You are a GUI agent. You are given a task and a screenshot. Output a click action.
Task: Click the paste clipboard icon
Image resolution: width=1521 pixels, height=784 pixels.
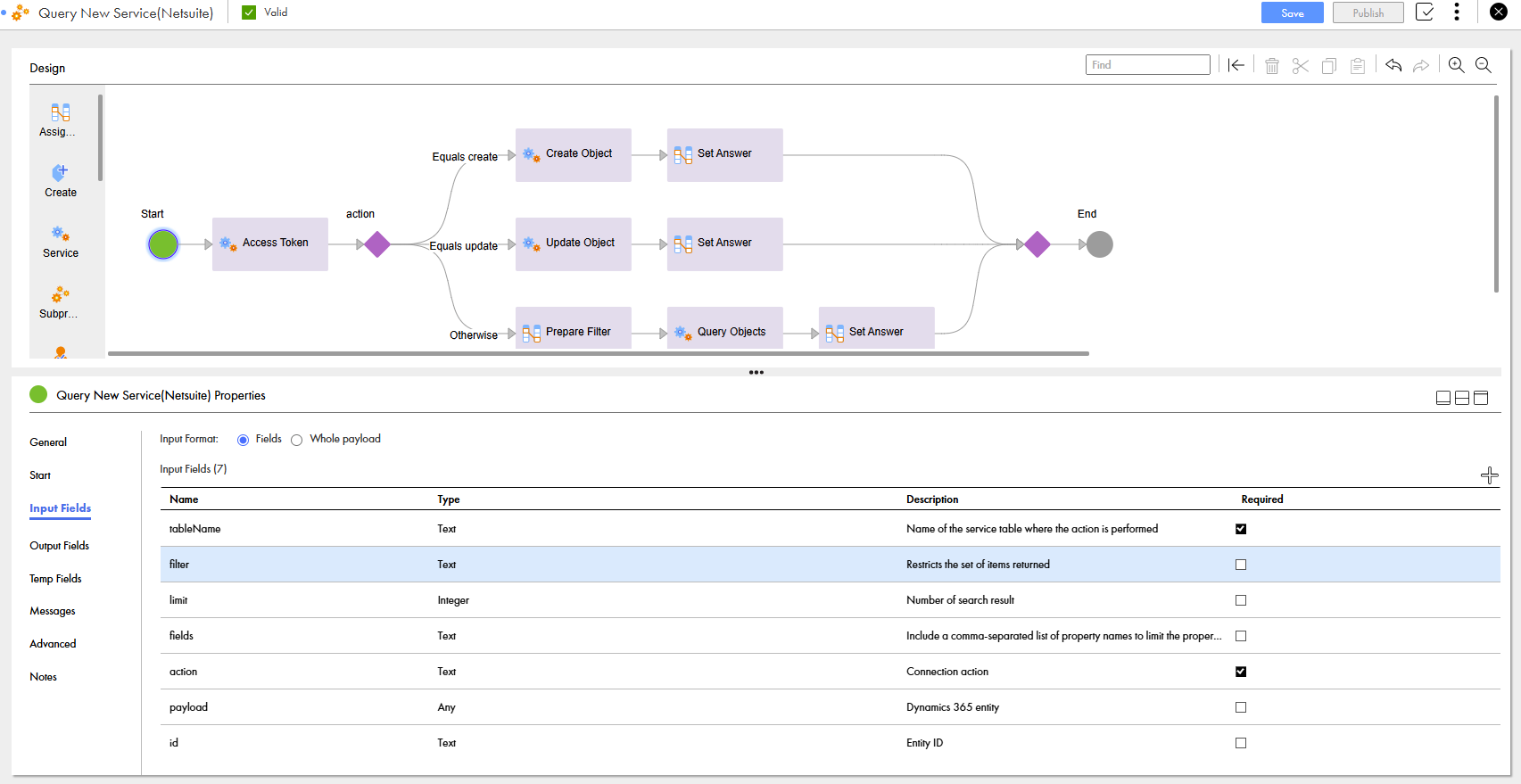(1358, 66)
